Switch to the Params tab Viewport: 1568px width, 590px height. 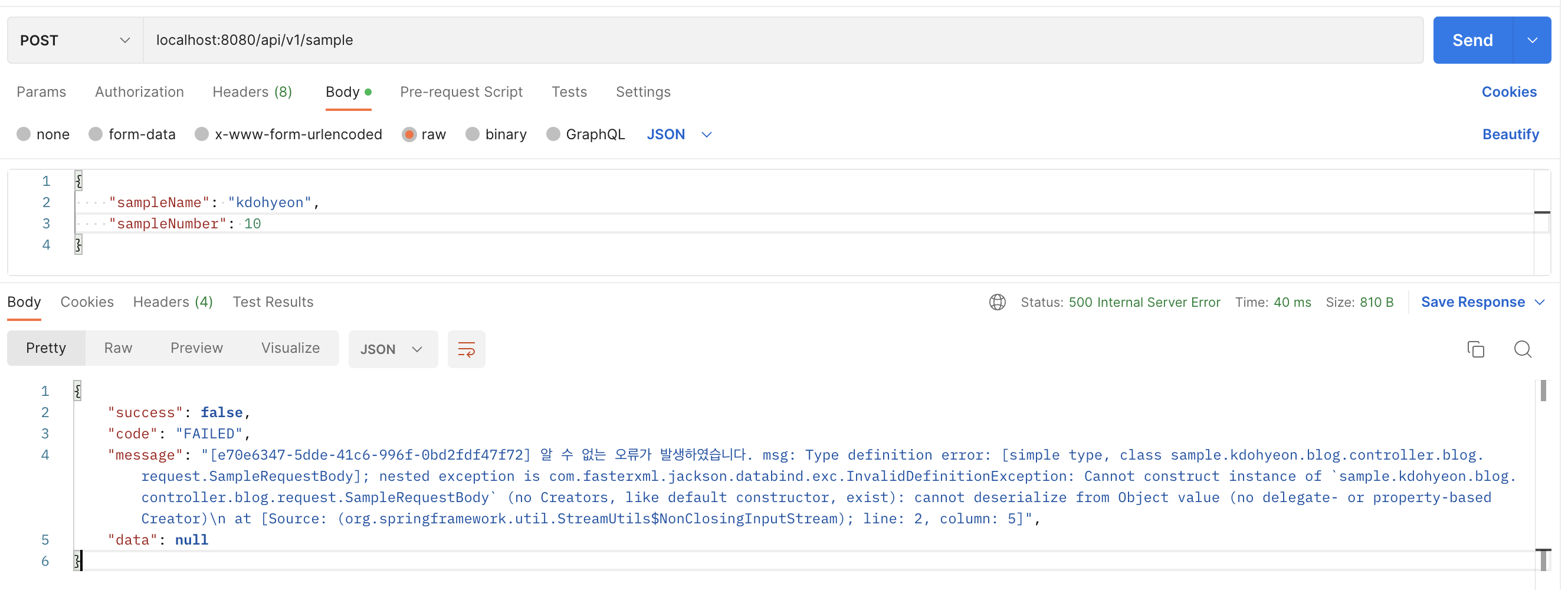(x=41, y=92)
